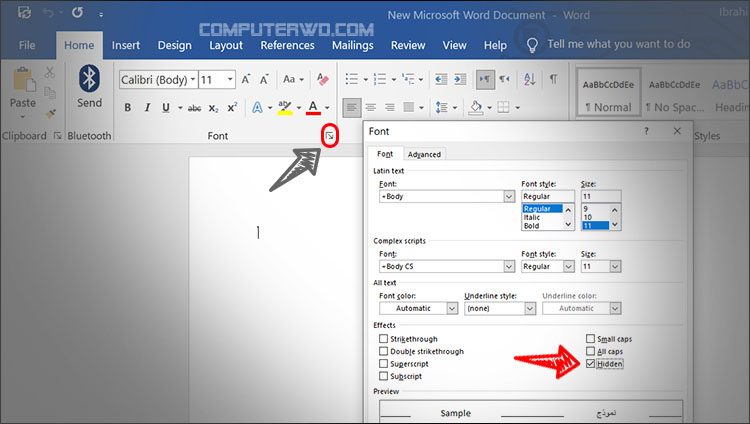Open Text Effects glowing A icon
The width and height of the screenshot is (750, 424).
tap(257, 108)
